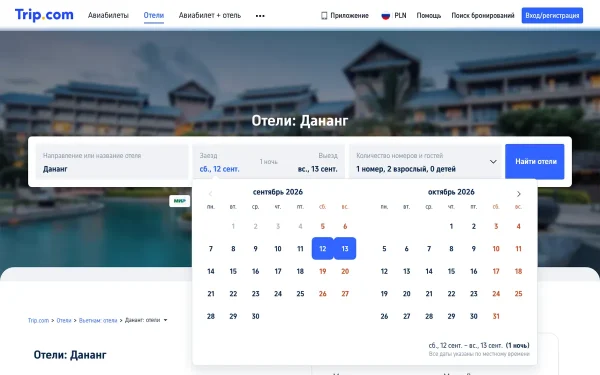The width and height of the screenshot is (600, 375).
Task: Pick September 25 in the calendar
Action: click(300, 293)
